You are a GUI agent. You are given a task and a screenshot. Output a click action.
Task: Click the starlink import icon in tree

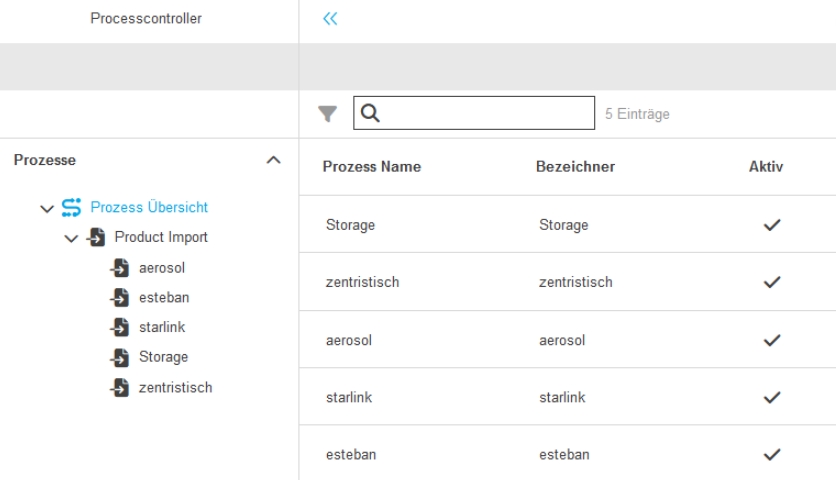(x=120, y=328)
